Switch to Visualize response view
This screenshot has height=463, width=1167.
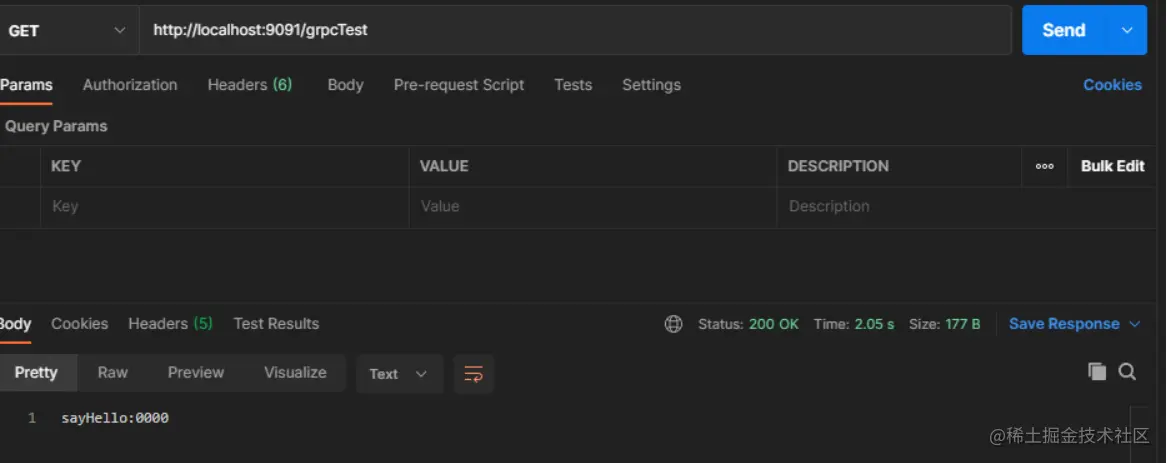pyautogui.click(x=295, y=372)
